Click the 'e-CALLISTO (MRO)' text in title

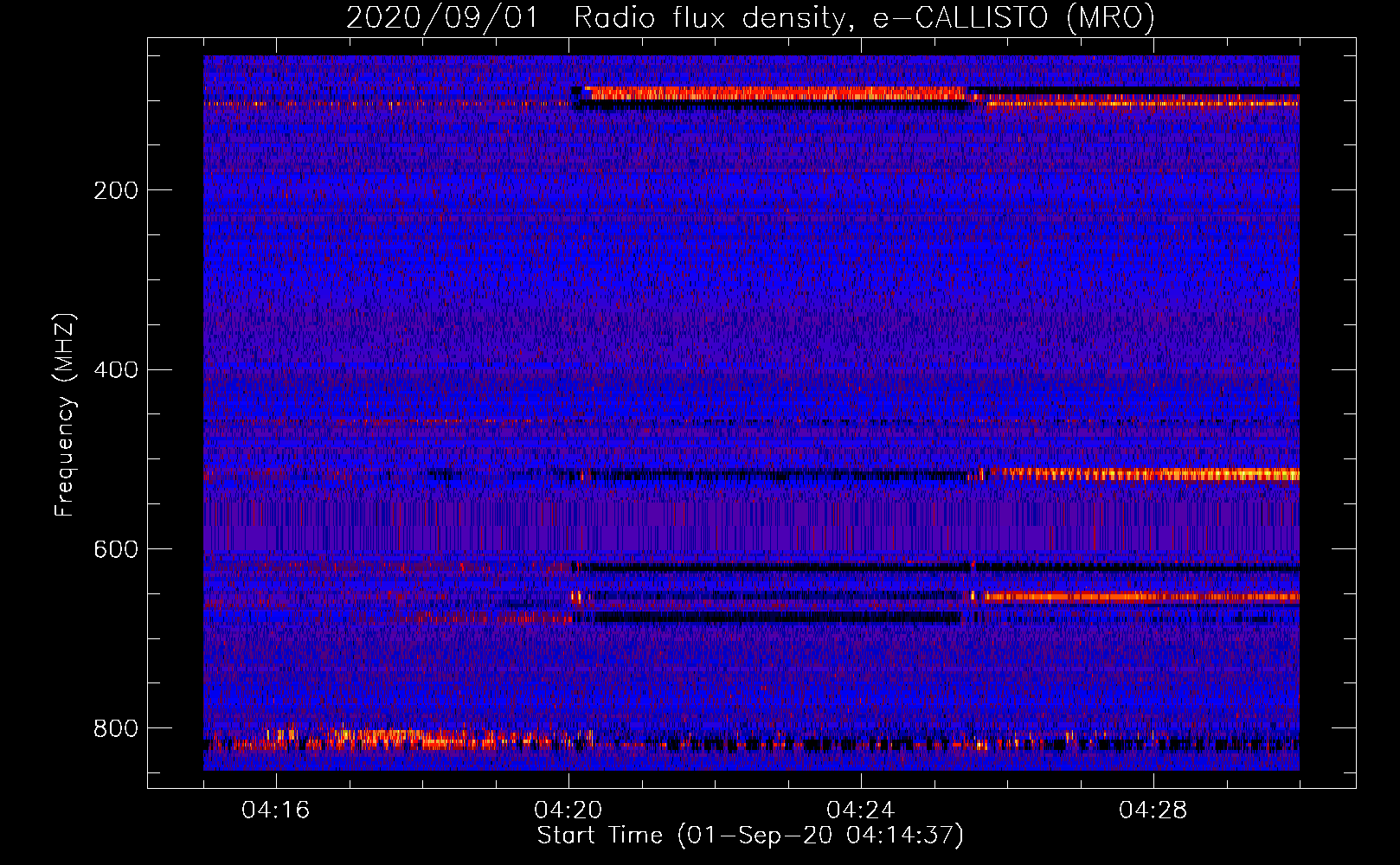(1013, 18)
